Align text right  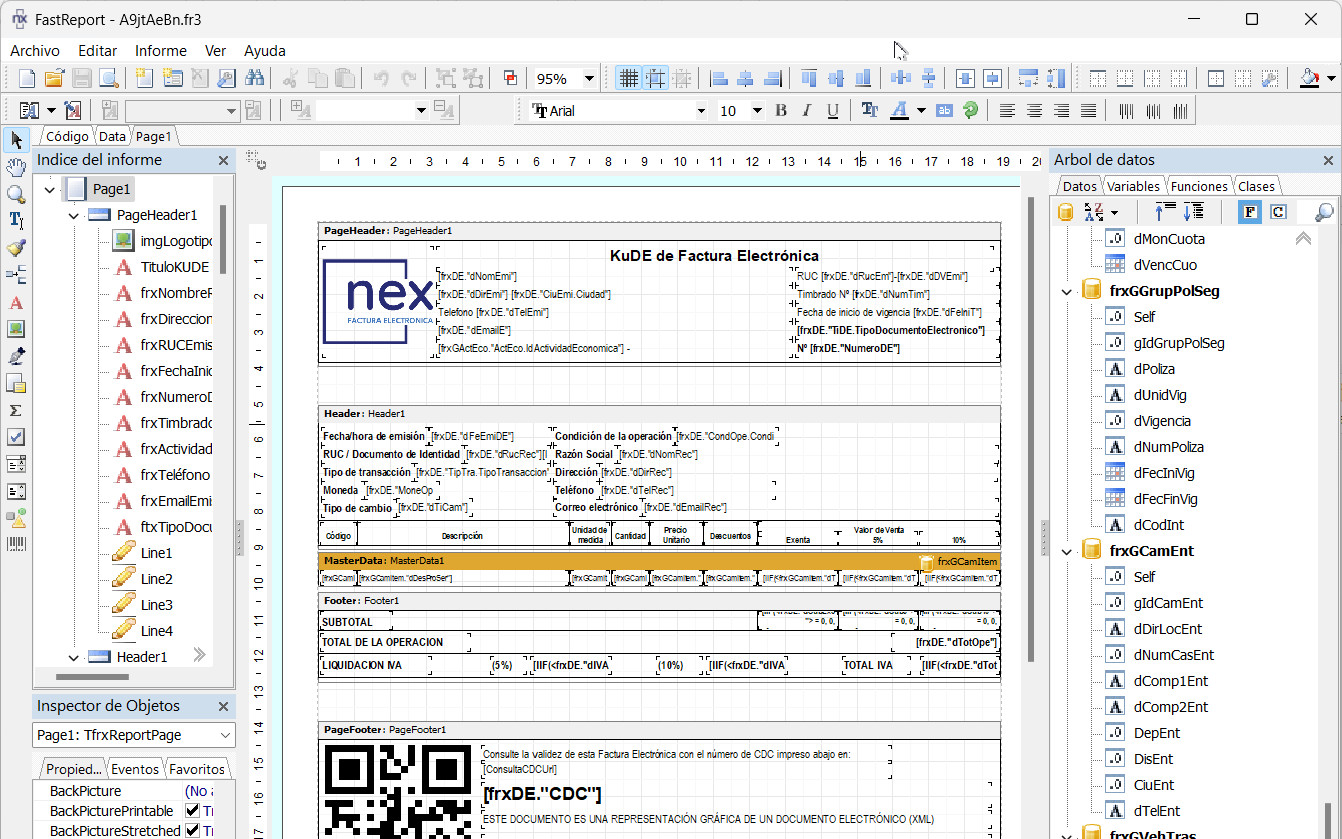click(x=1062, y=111)
